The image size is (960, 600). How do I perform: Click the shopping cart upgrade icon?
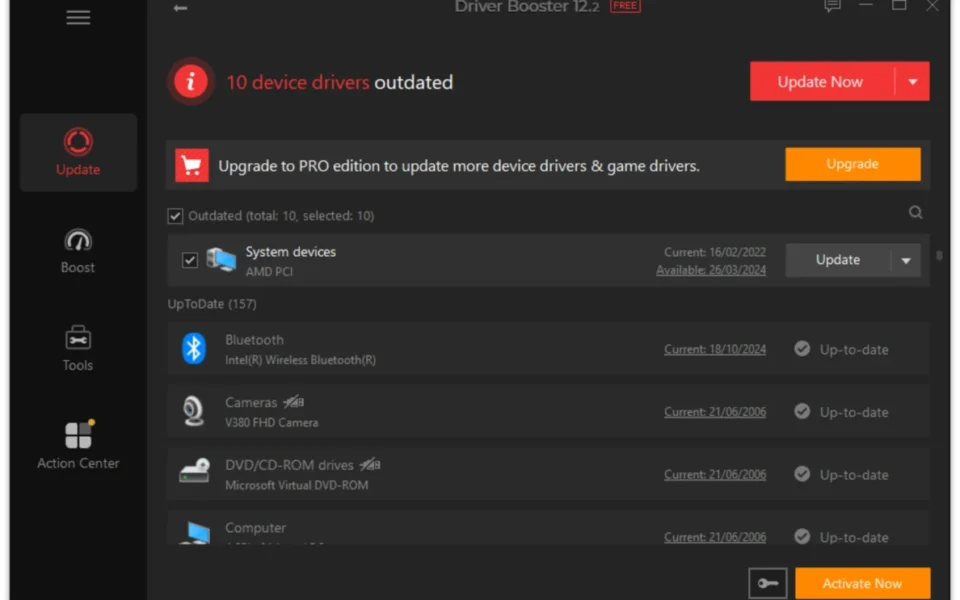click(x=192, y=165)
